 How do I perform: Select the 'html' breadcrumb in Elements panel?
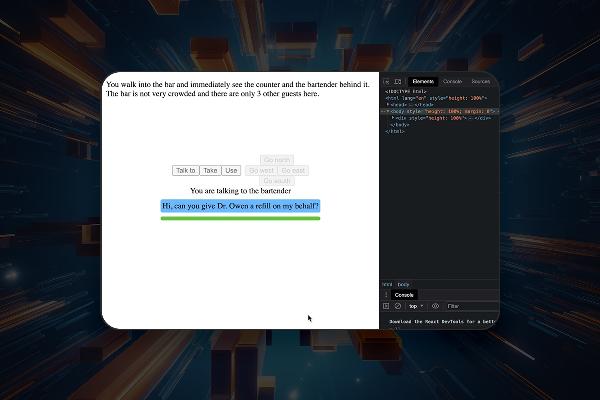coord(387,284)
